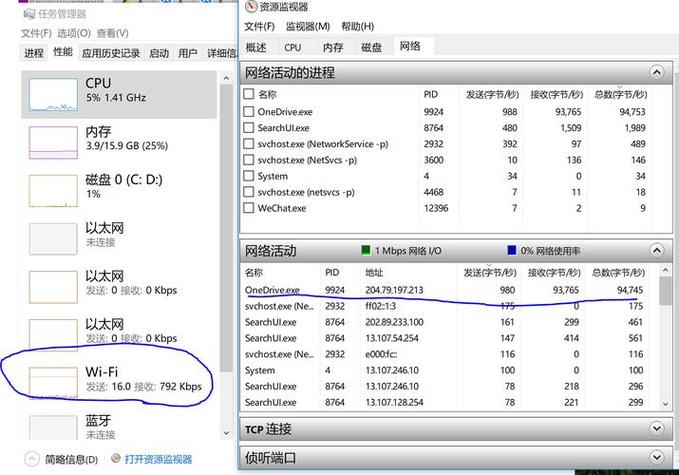Image resolution: width=679 pixels, height=475 pixels.
Task: Click the blue 网络使用率 legend swatch
Action: (x=511, y=250)
